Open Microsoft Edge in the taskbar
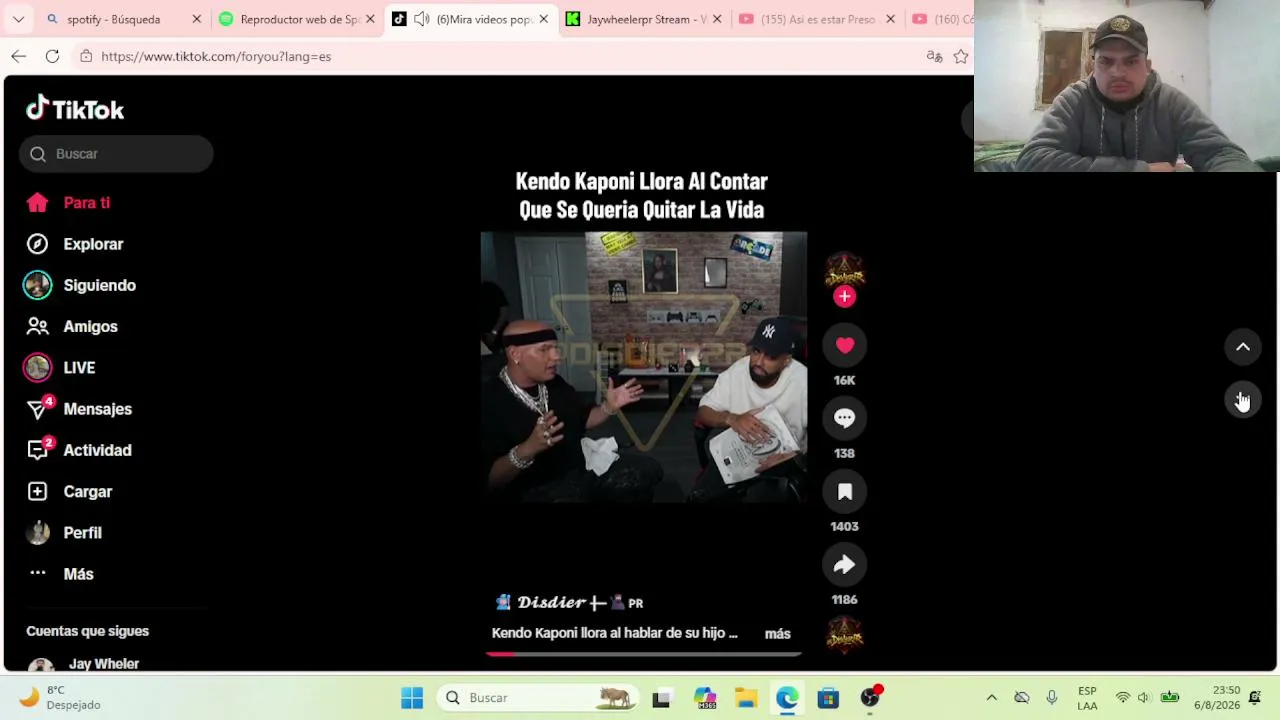This screenshot has width=1280, height=720. (x=787, y=698)
